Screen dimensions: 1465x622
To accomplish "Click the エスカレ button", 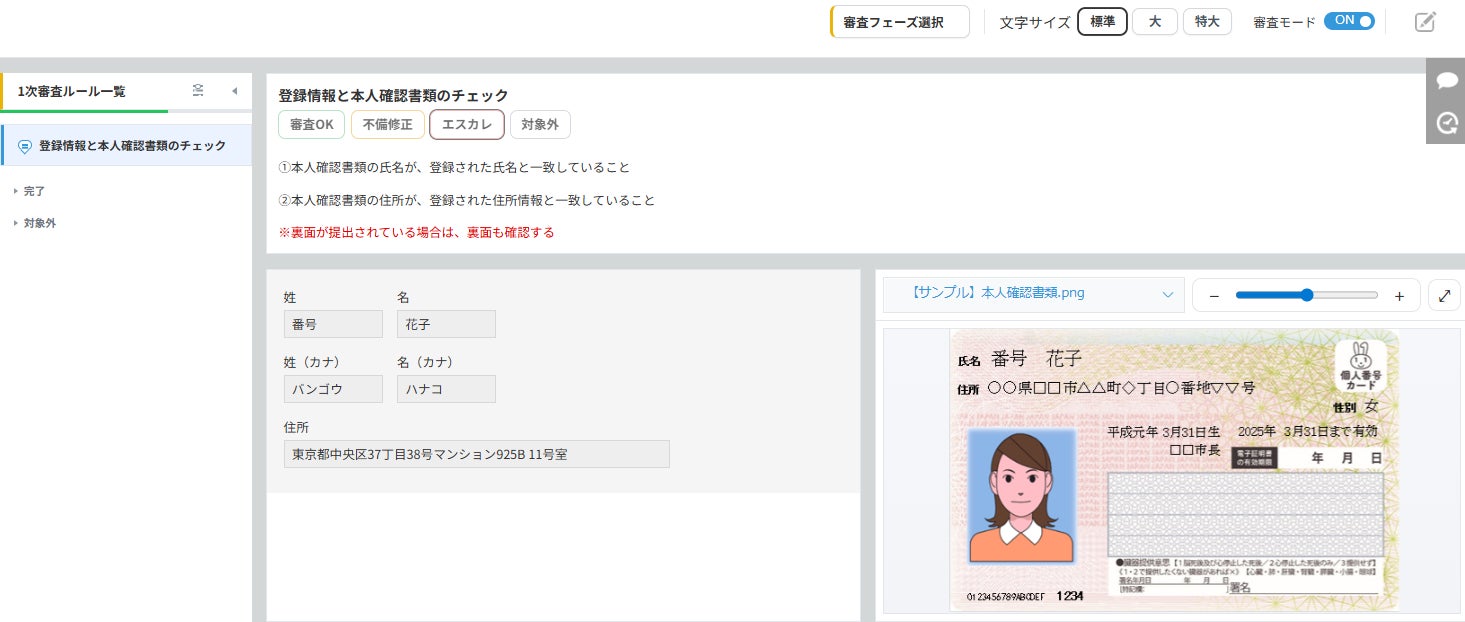I will [x=467, y=125].
